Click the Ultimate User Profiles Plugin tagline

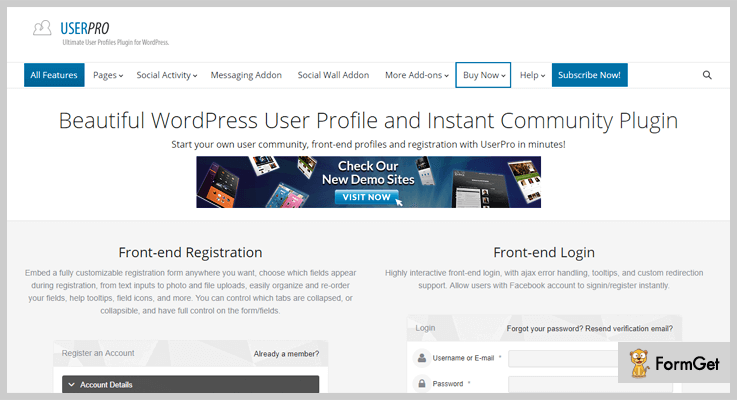(116, 42)
